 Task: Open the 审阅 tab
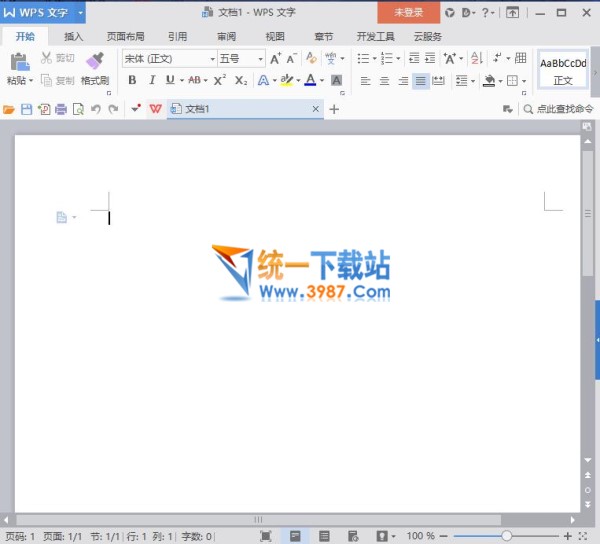[227, 37]
